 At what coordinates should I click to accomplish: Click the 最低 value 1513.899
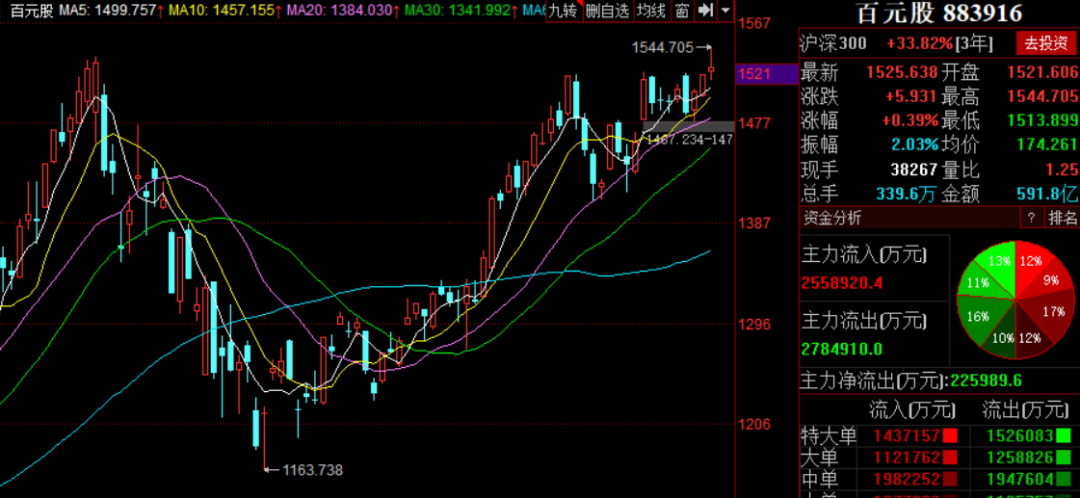1042,121
